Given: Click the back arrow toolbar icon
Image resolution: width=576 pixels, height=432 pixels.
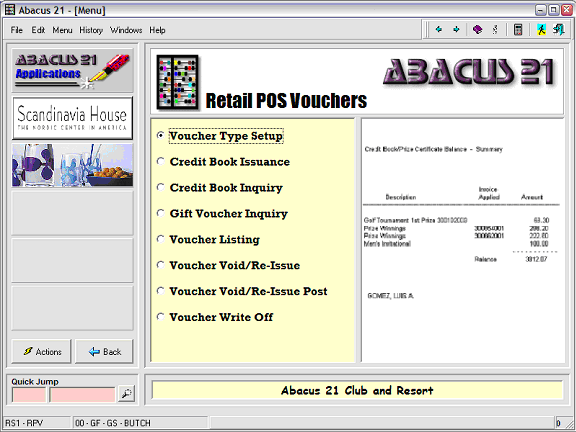Looking at the screenshot, I should coord(439,29).
